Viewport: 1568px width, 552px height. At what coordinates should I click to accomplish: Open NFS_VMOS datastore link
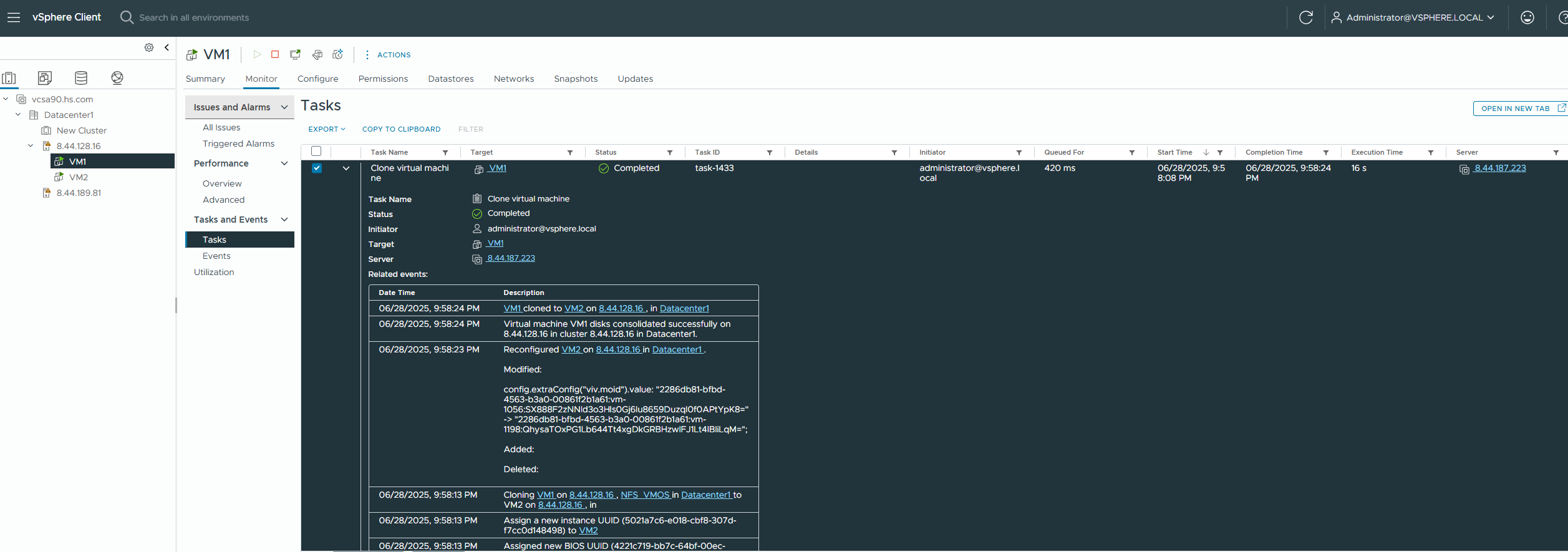(645, 495)
